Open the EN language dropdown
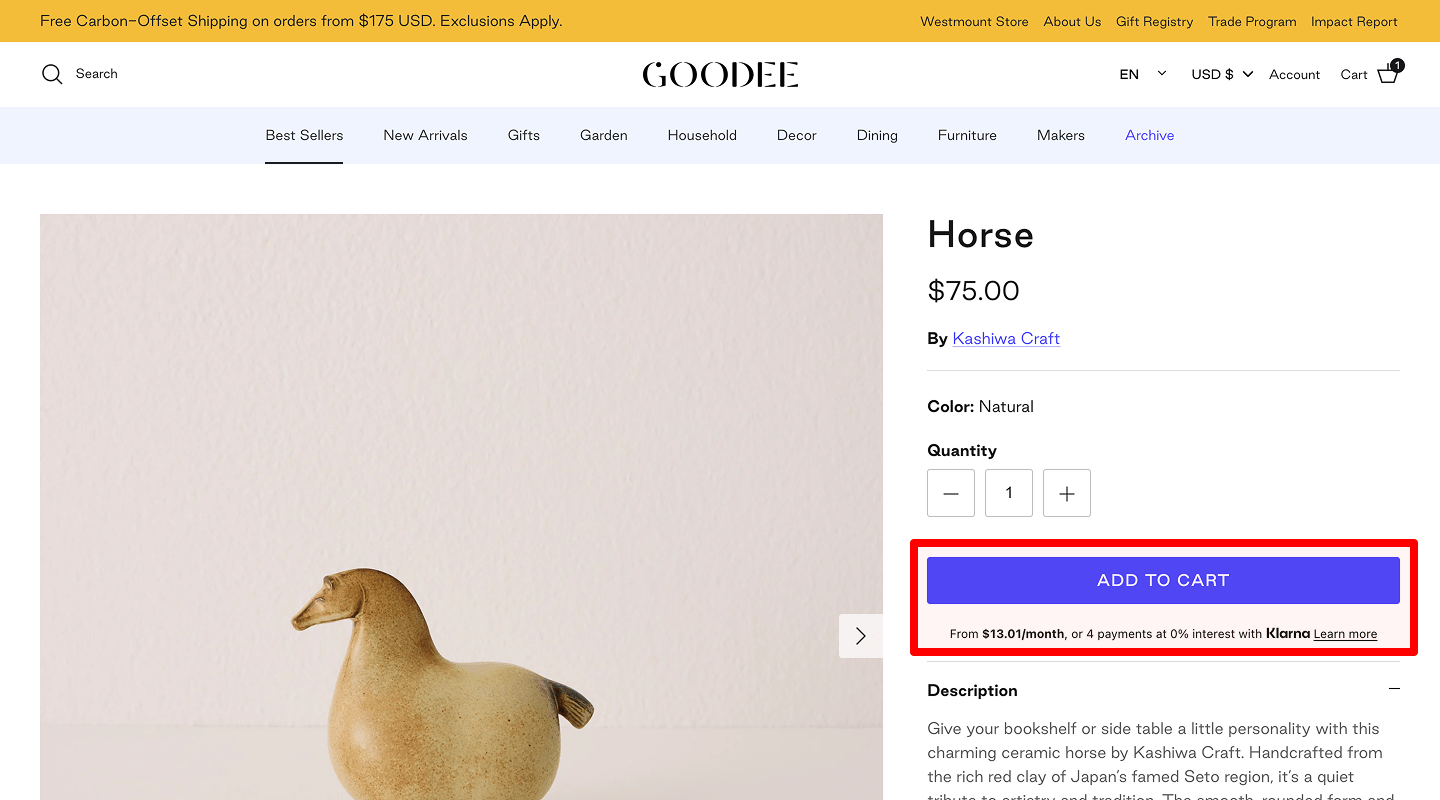 pyautogui.click(x=1142, y=74)
